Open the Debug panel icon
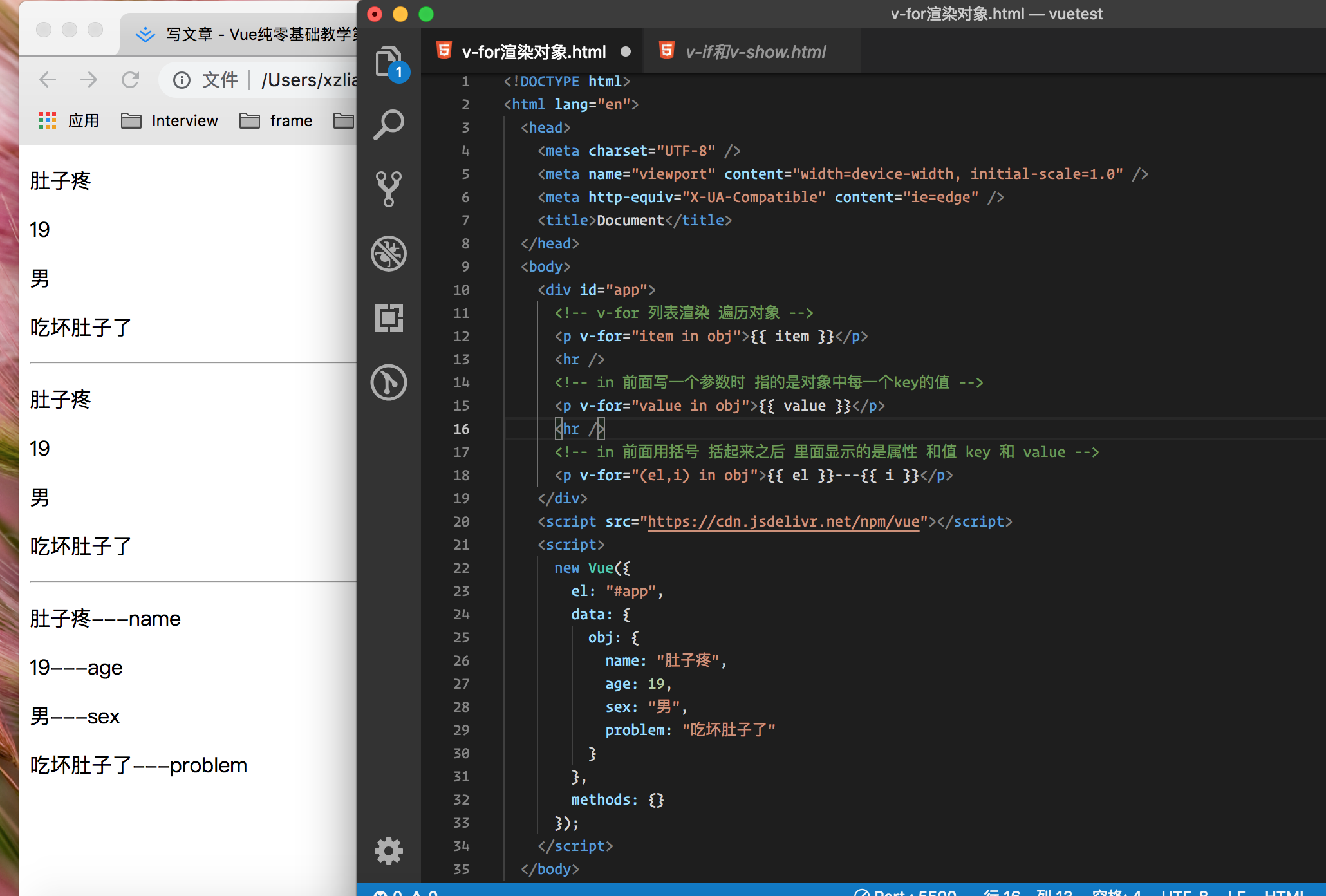 click(389, 253)
